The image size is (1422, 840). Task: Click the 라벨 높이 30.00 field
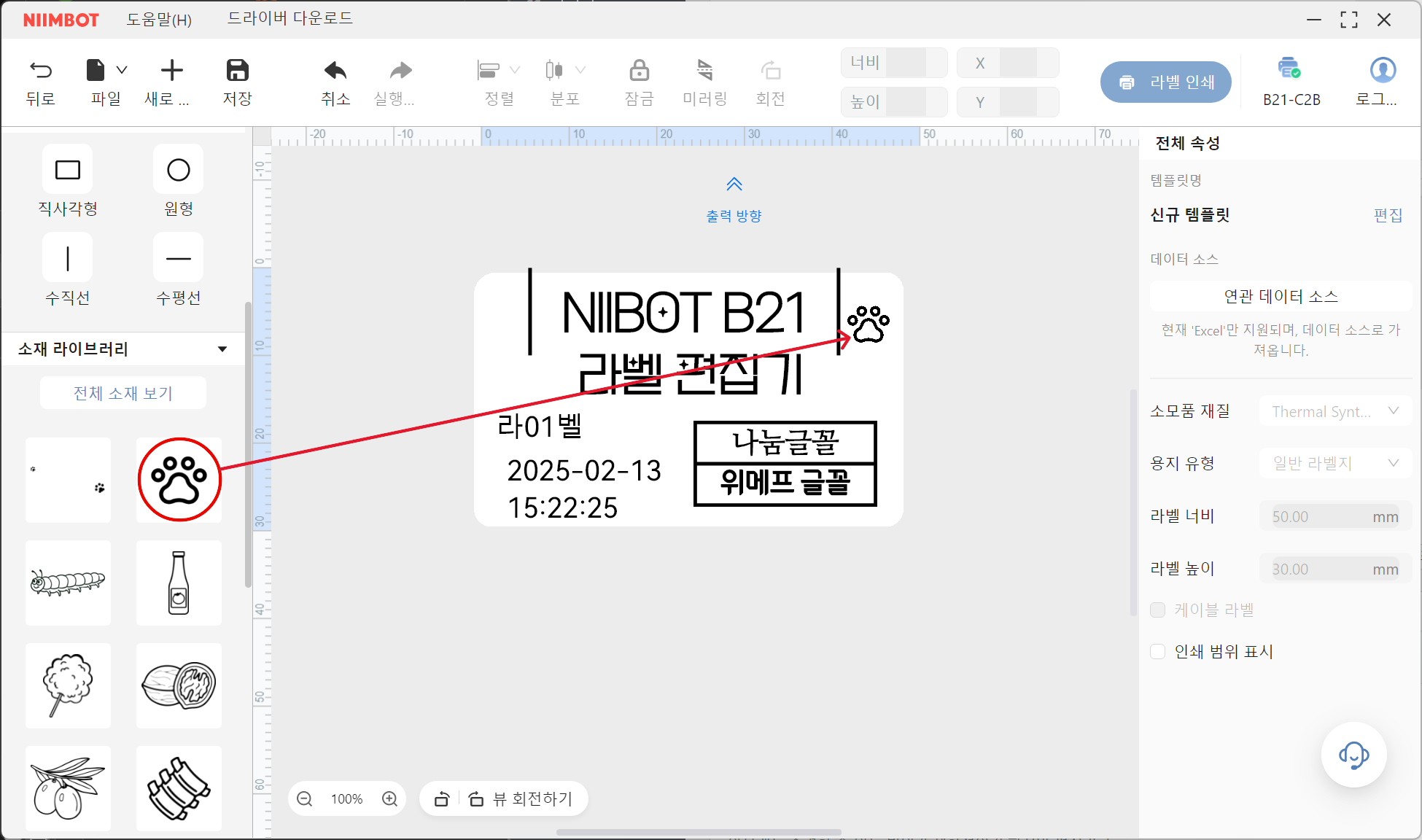click(x=1335, y=569)
